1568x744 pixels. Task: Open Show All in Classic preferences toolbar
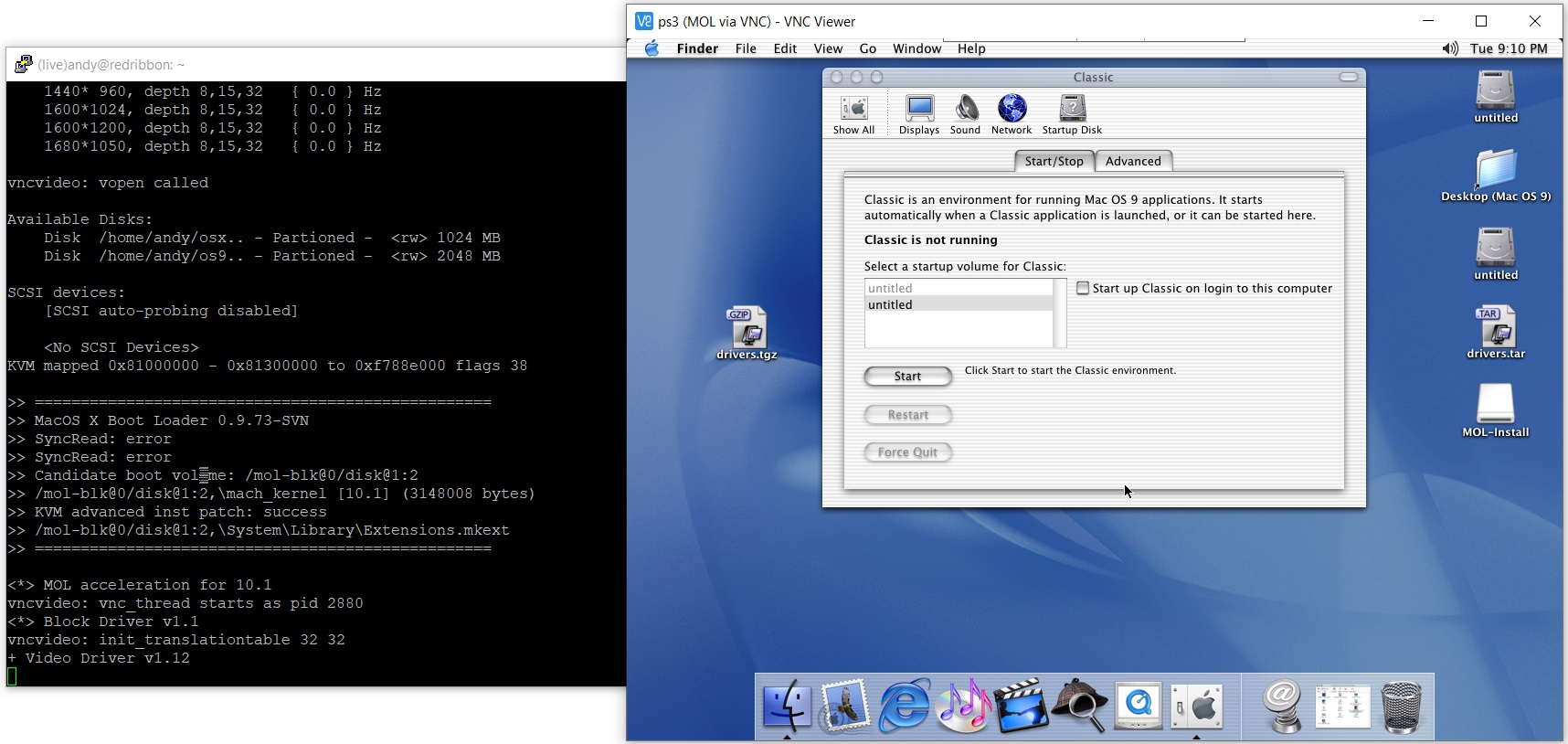pyautogui.click(x=853, y=115)
